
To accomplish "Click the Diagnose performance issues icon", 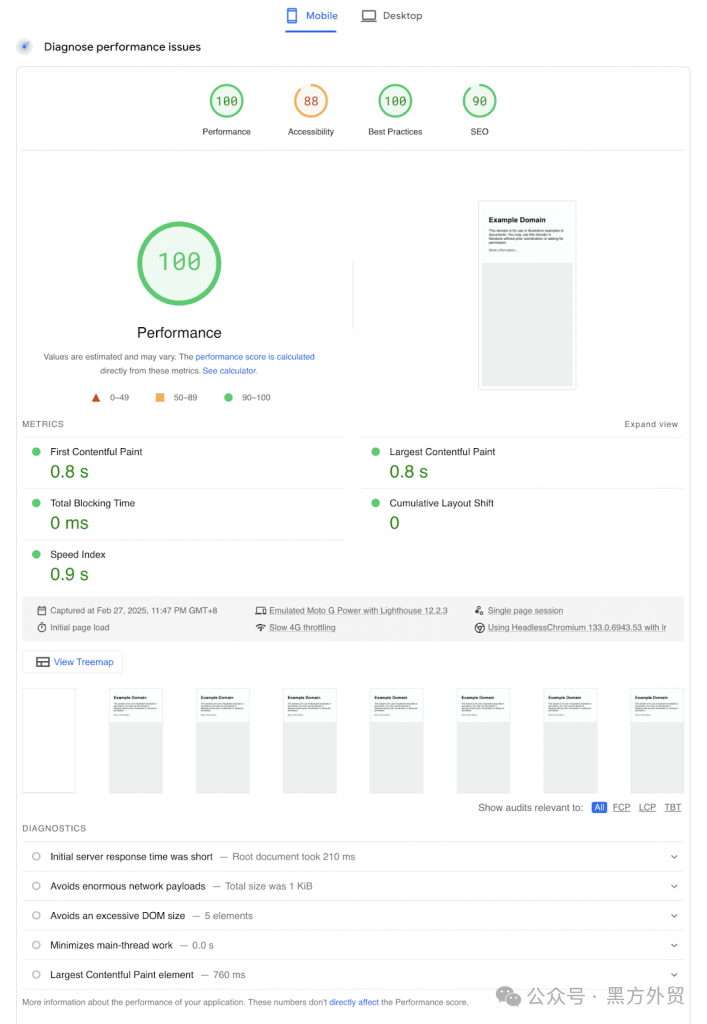I will [25, 46].
